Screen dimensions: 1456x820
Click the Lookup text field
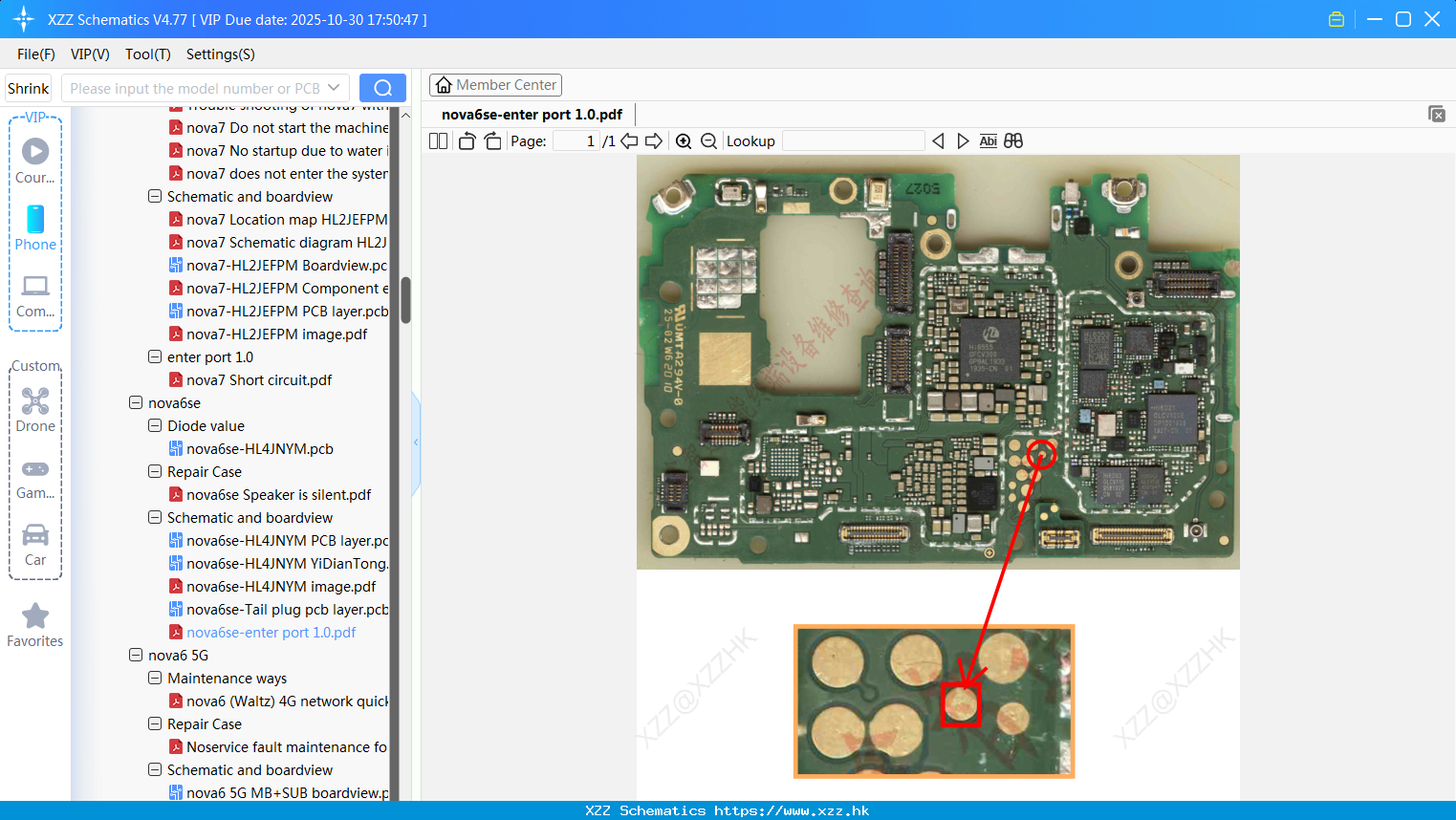853,140
